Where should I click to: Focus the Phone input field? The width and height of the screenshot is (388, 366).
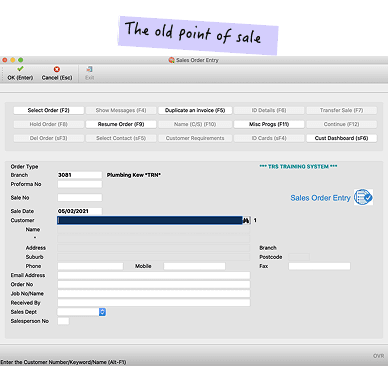[90, 266]
